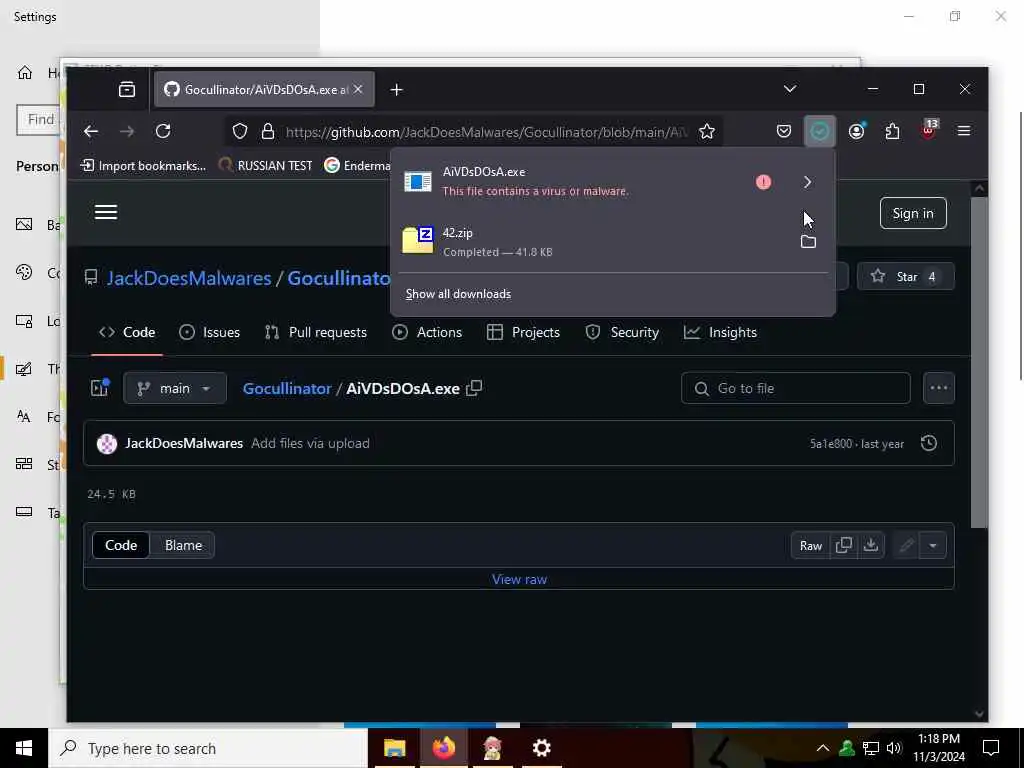
Task: Open commit 5a1e800 link
Action: pos(831,444)
